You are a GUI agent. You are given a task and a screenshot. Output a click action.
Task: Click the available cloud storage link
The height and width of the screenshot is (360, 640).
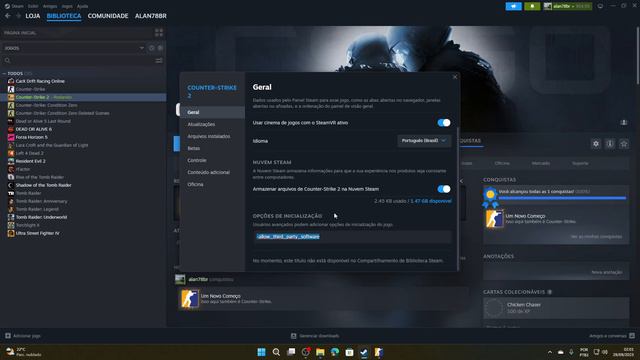click(x=431, y=201)
